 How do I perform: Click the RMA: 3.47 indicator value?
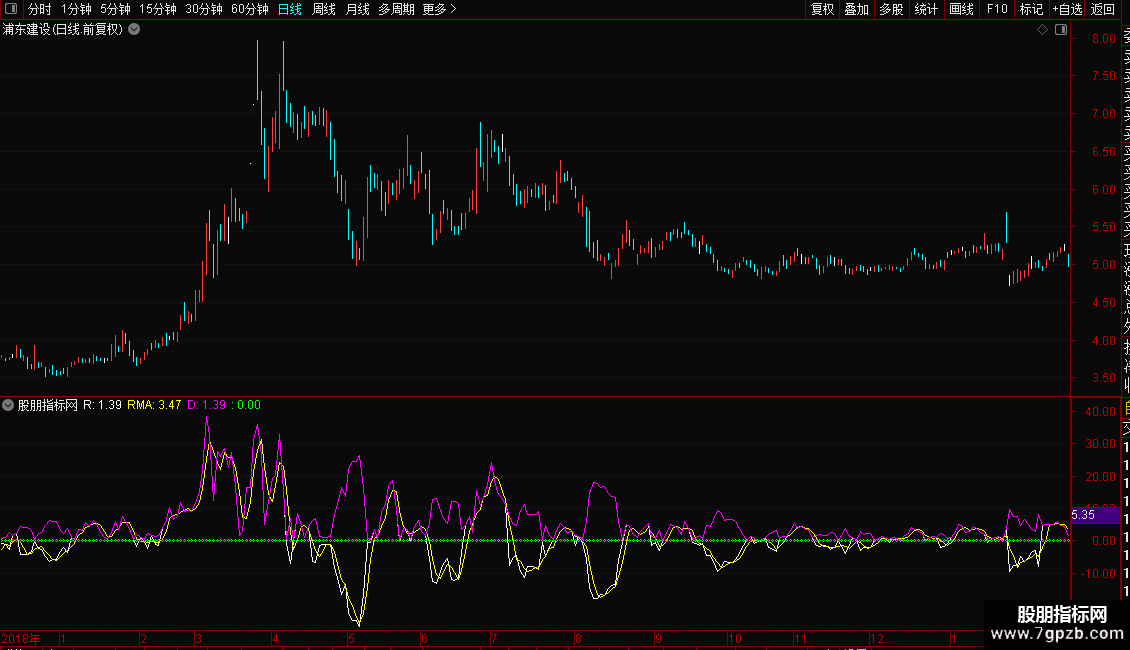click(x=154, y=405)
